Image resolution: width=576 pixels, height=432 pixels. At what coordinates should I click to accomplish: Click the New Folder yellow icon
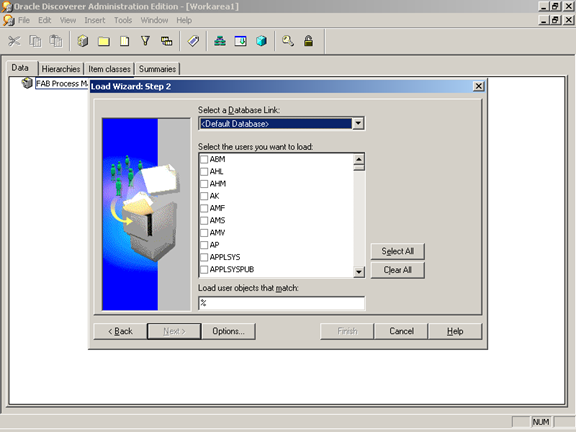pyautogui.click(x=104, y=41)
